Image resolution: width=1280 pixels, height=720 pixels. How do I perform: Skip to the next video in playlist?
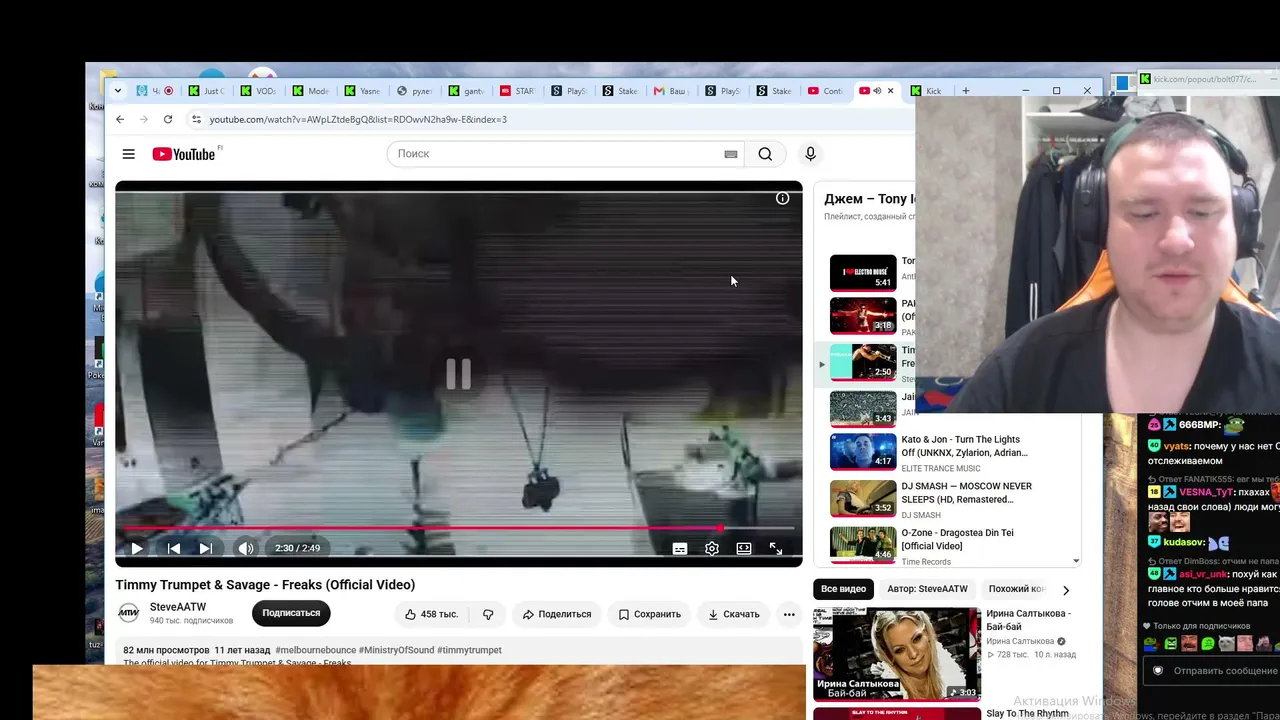205,548
